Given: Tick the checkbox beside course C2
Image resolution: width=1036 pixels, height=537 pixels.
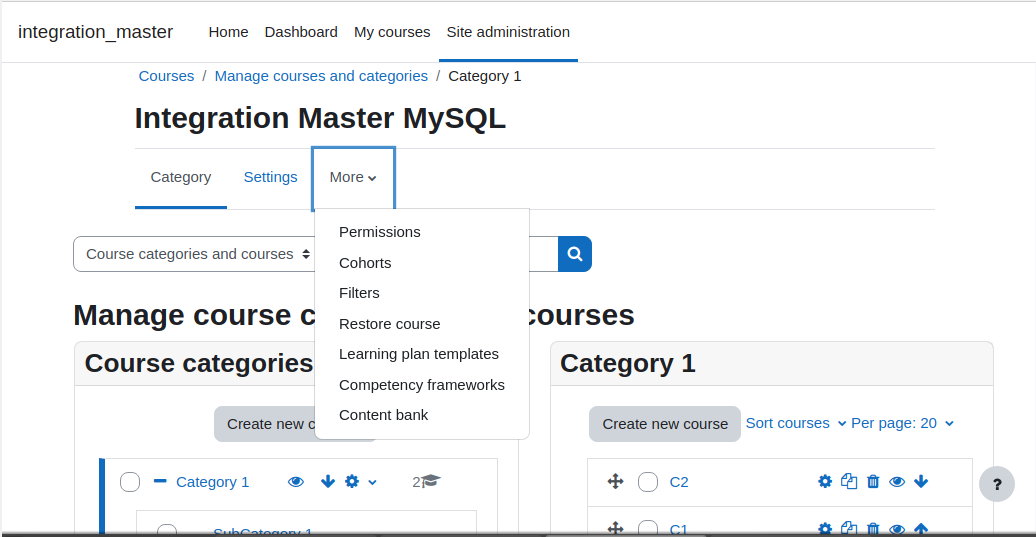Looking at the screenshot, I should click(x=648, y=482).
